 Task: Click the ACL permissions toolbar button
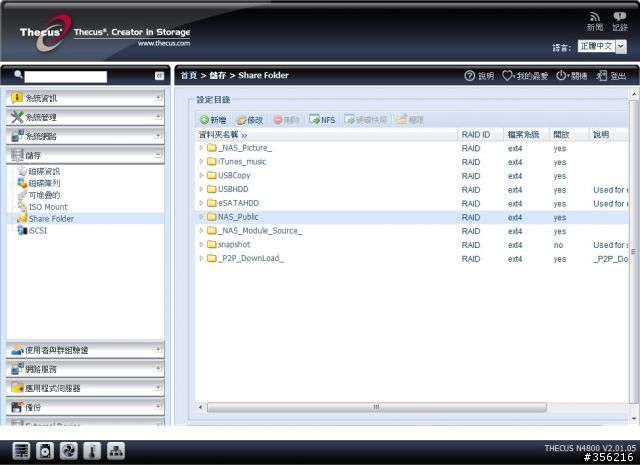410,120
